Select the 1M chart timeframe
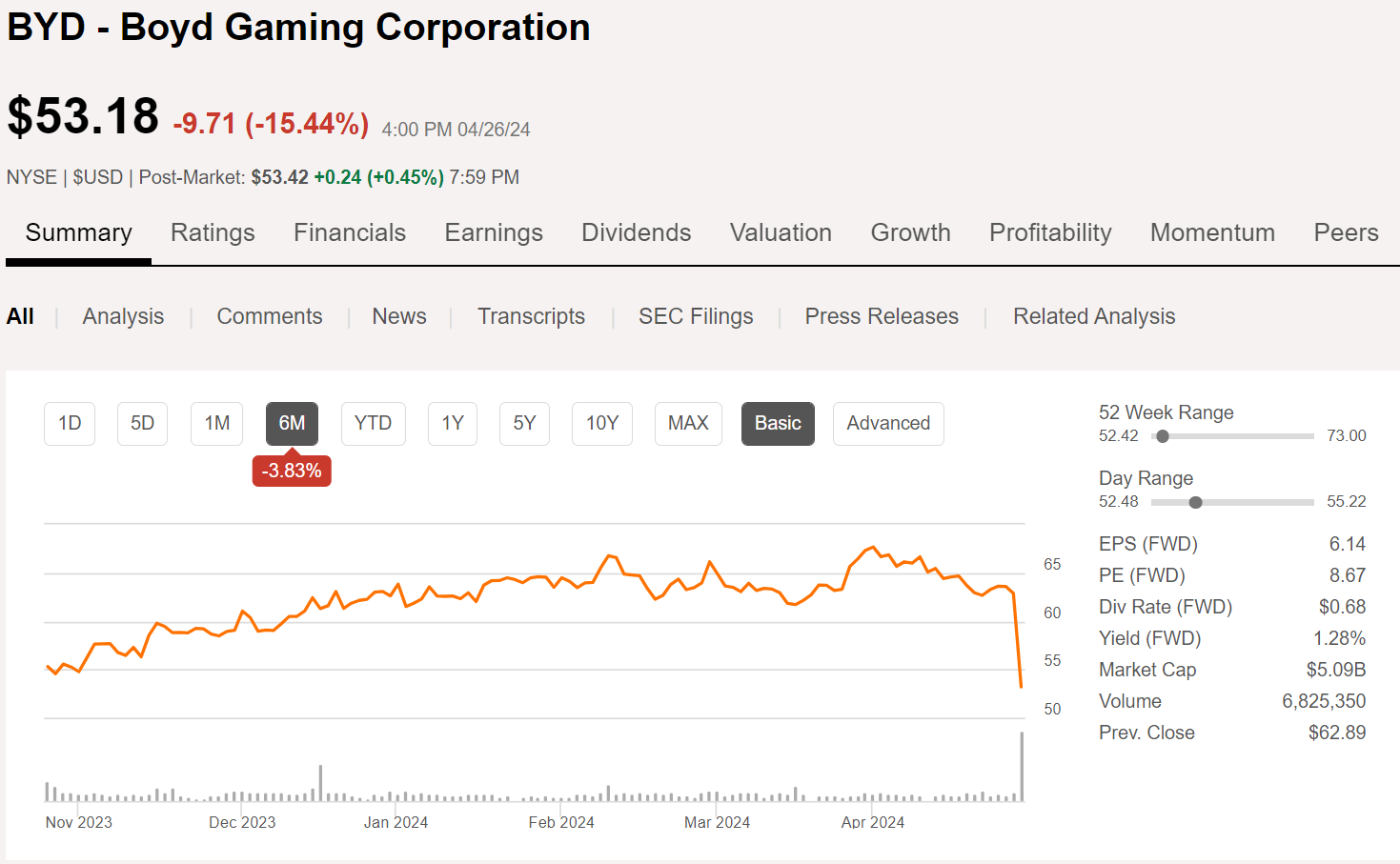This screenshot has width=1400, height=864. (216, 424)
